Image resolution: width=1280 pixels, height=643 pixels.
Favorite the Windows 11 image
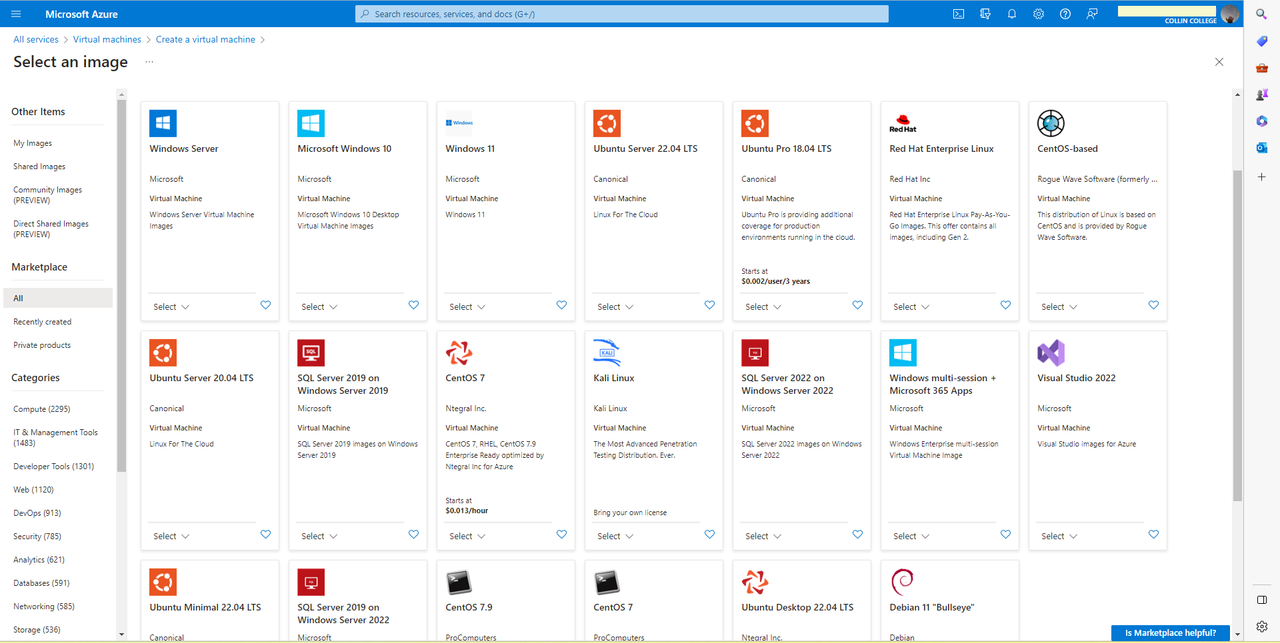561,306
